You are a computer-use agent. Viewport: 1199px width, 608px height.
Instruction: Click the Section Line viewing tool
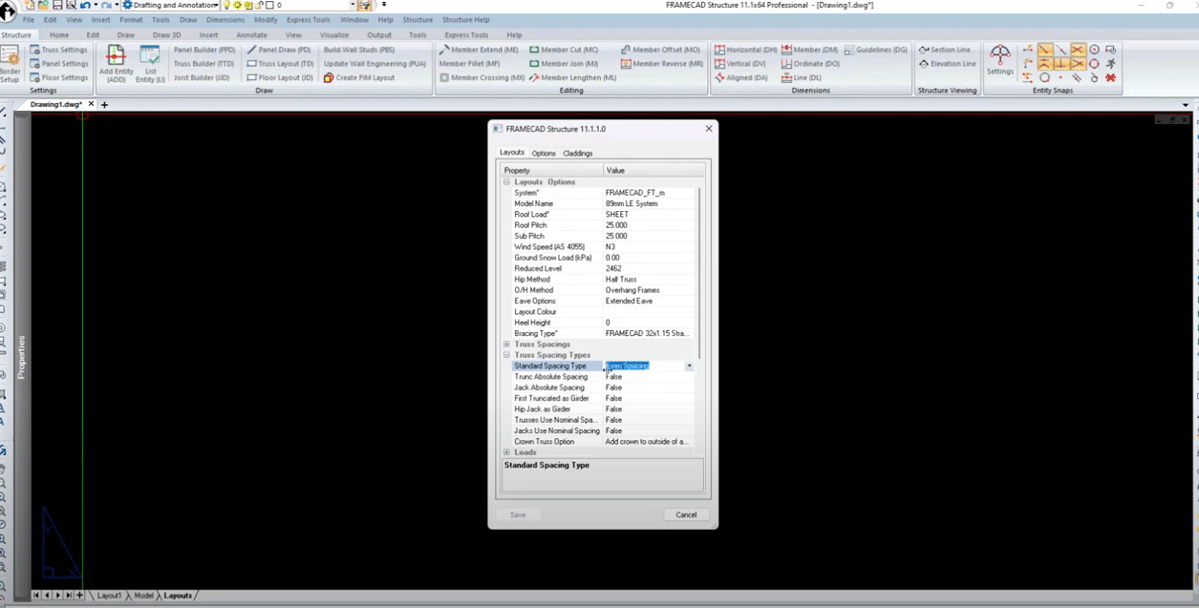coord(944,48)
